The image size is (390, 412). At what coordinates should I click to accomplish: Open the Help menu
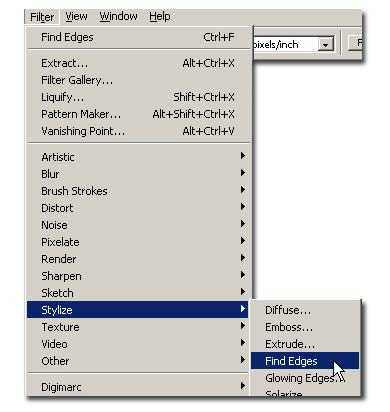[160, 16]
